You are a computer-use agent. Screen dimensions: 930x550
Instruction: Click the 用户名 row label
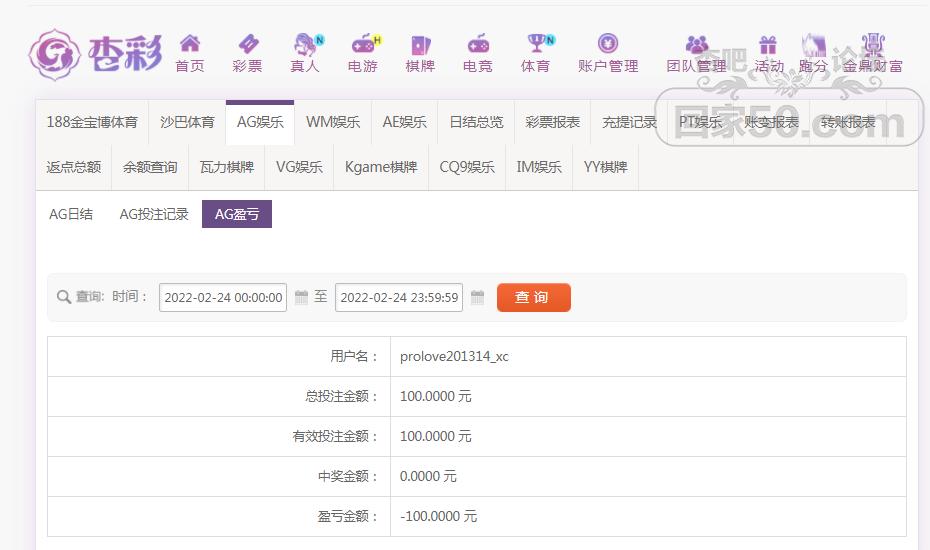[354, 357]
